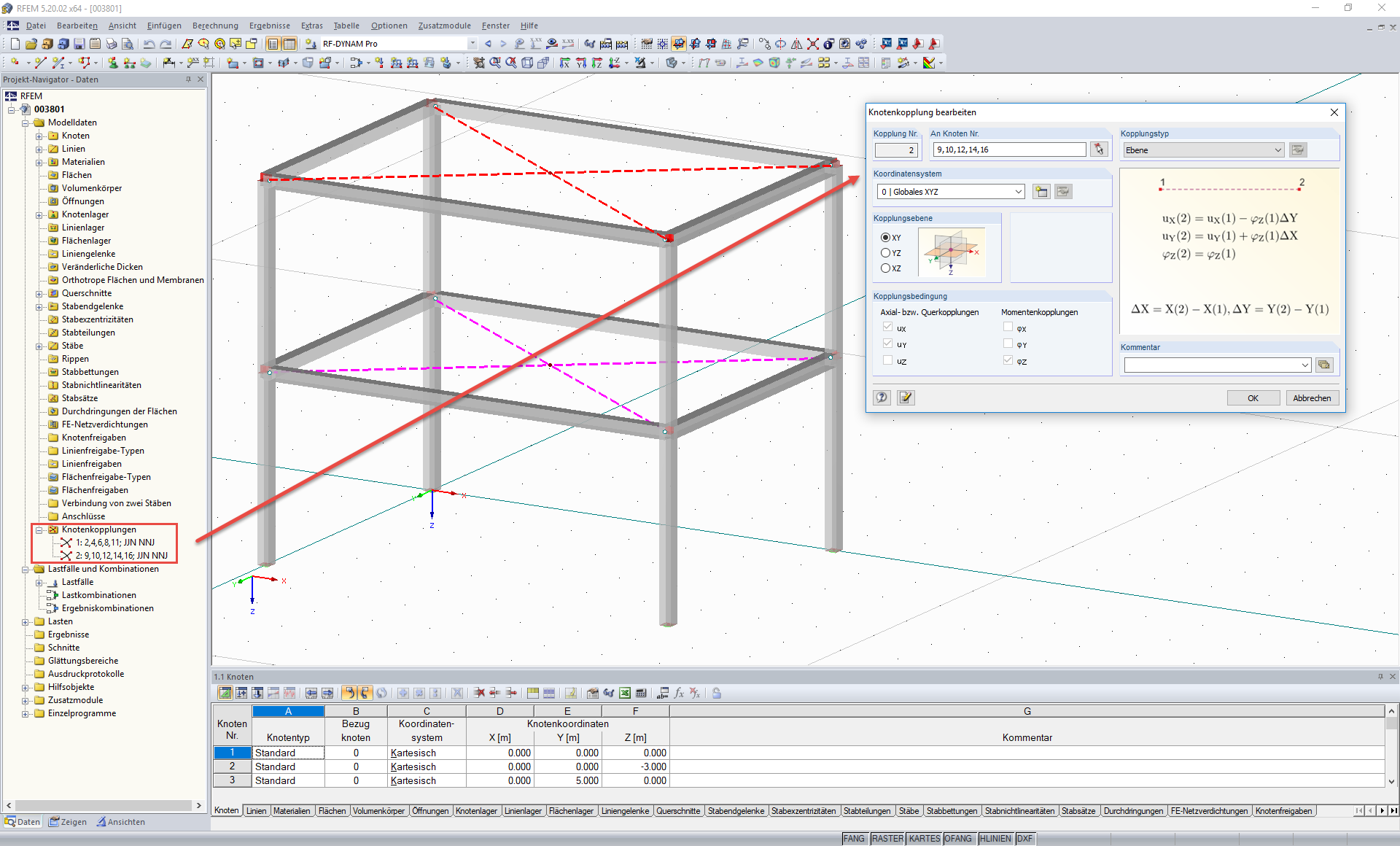Click the An Knoten Nr. input field

pyautogui.click(x=1009, y=150)
